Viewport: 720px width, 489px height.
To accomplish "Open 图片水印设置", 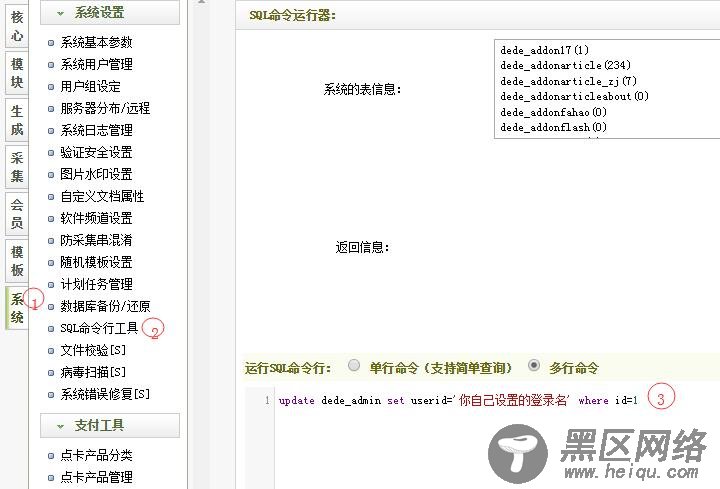I will pyautogui.click(x=96, y=174).
